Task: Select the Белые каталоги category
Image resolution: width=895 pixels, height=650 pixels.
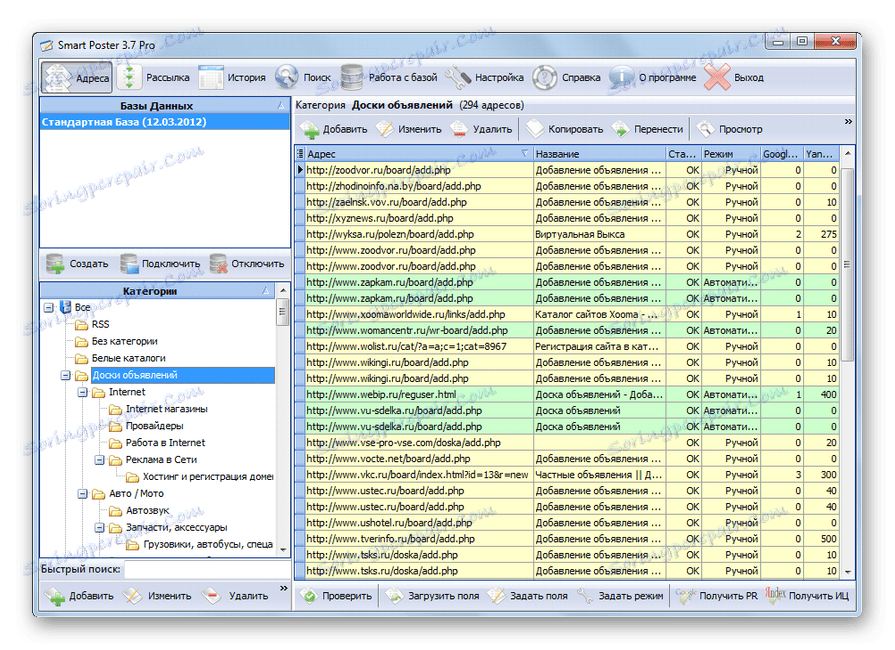Action: point(128,358)
